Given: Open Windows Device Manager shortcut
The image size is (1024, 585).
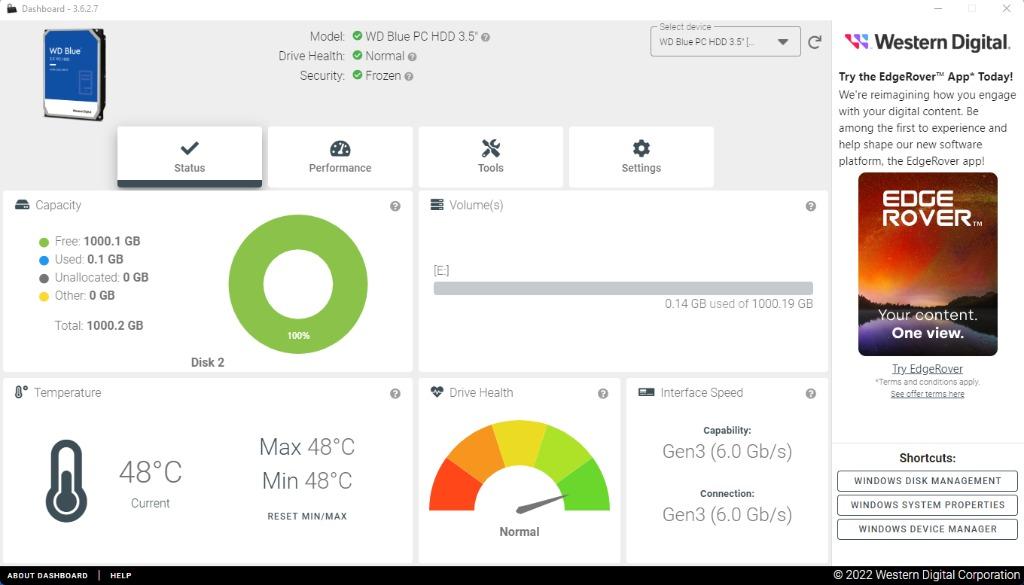Looking at the screenshot, I should click(927, 529).
